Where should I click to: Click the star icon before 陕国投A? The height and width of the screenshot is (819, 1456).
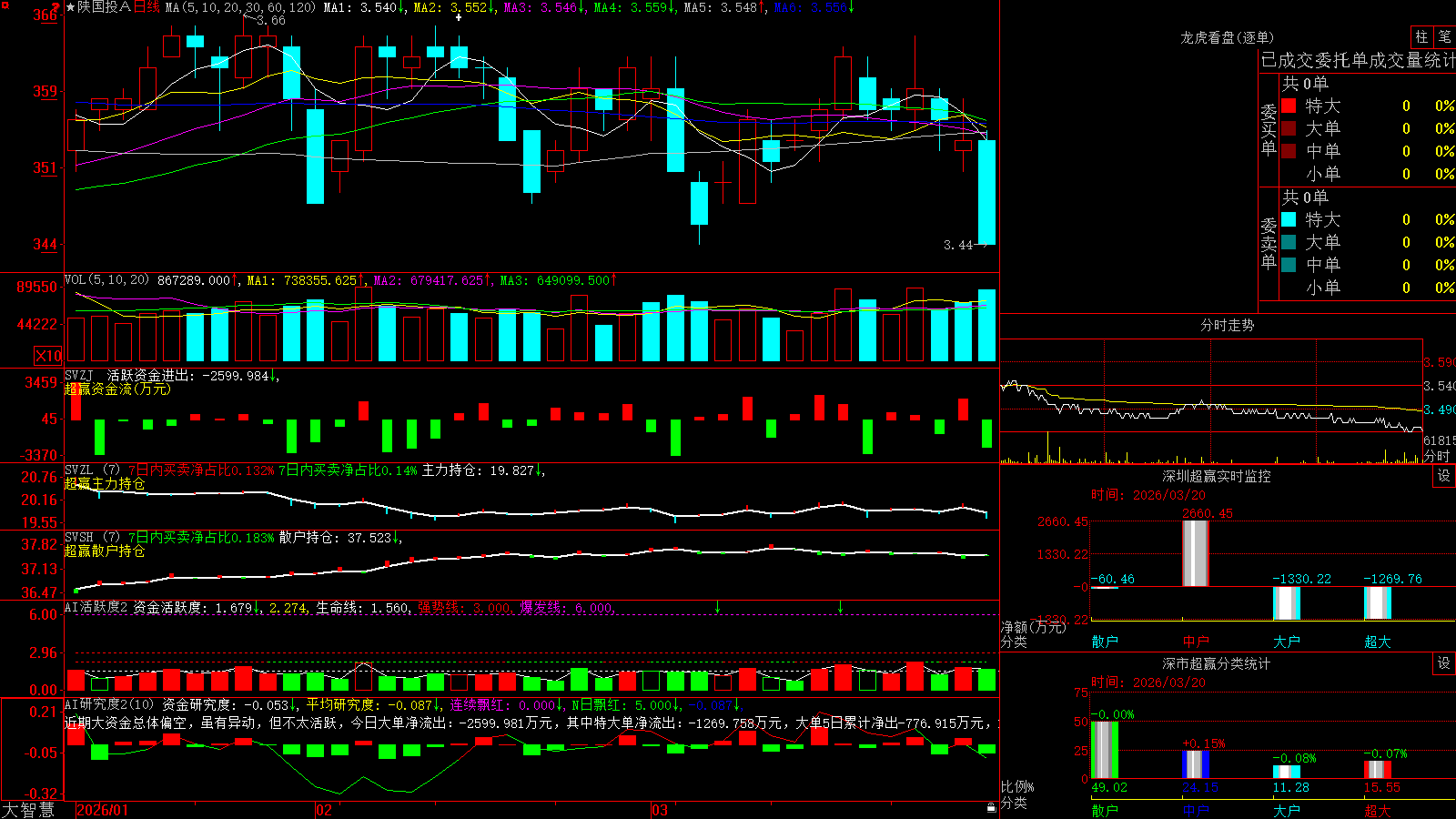coord(70,7)
